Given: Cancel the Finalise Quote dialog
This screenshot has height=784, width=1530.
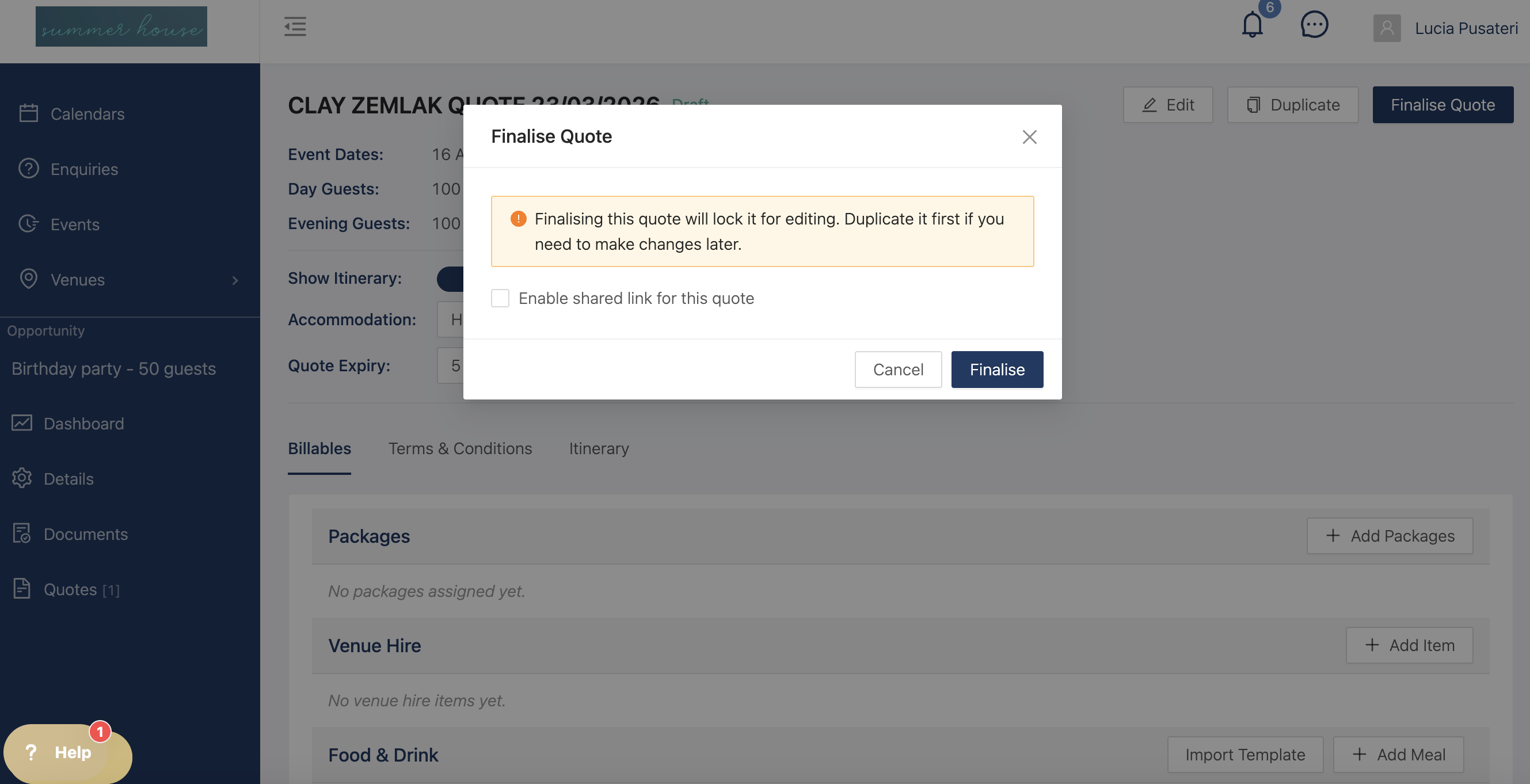Looking at the screenshot, I should [x=897, y=370].
